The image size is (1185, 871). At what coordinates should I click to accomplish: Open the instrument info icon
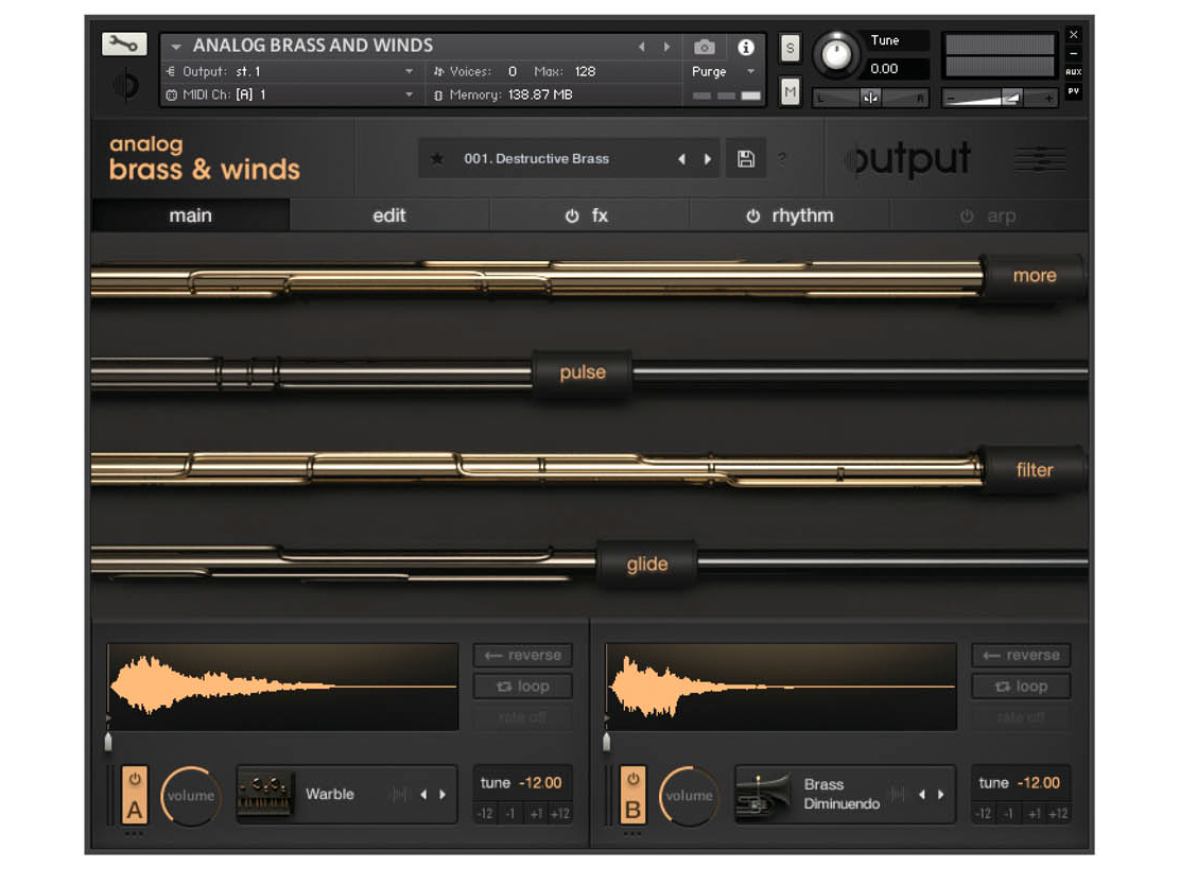[x=745, y=47]
